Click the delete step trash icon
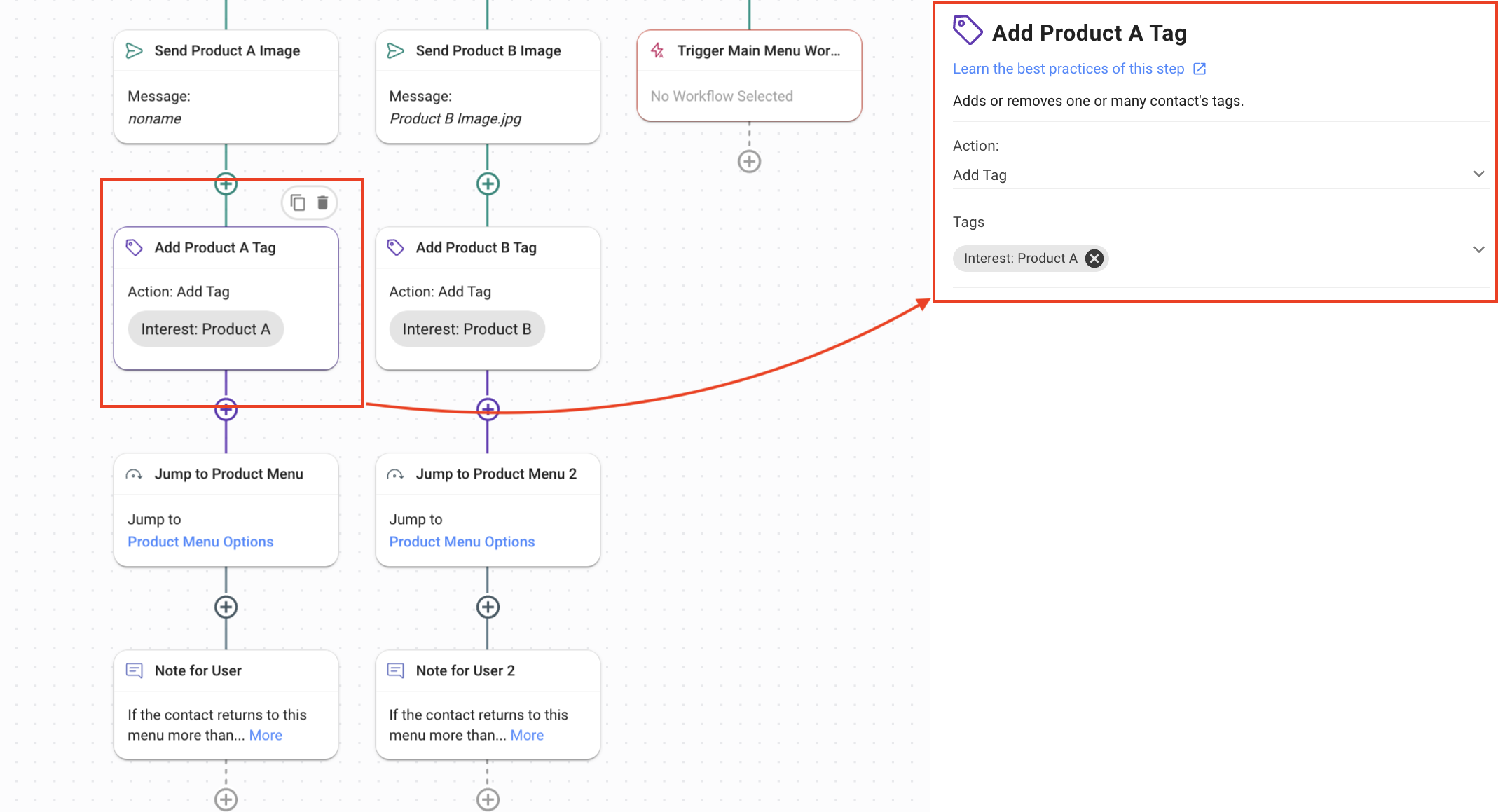 (x=322, y=203)
